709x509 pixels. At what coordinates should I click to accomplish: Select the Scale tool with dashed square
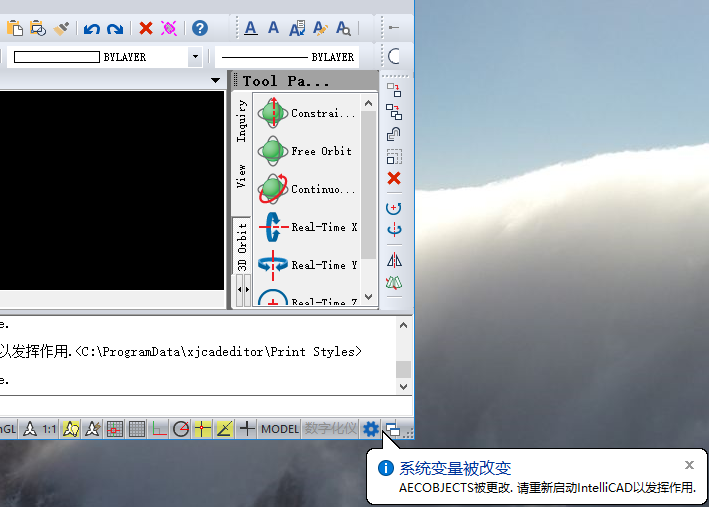394,156
